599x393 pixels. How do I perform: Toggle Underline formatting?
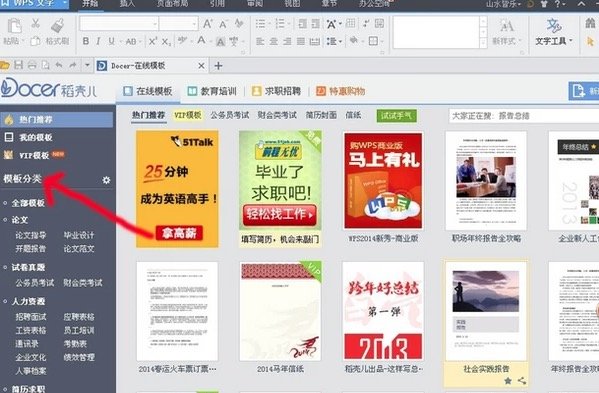(111, 41)
